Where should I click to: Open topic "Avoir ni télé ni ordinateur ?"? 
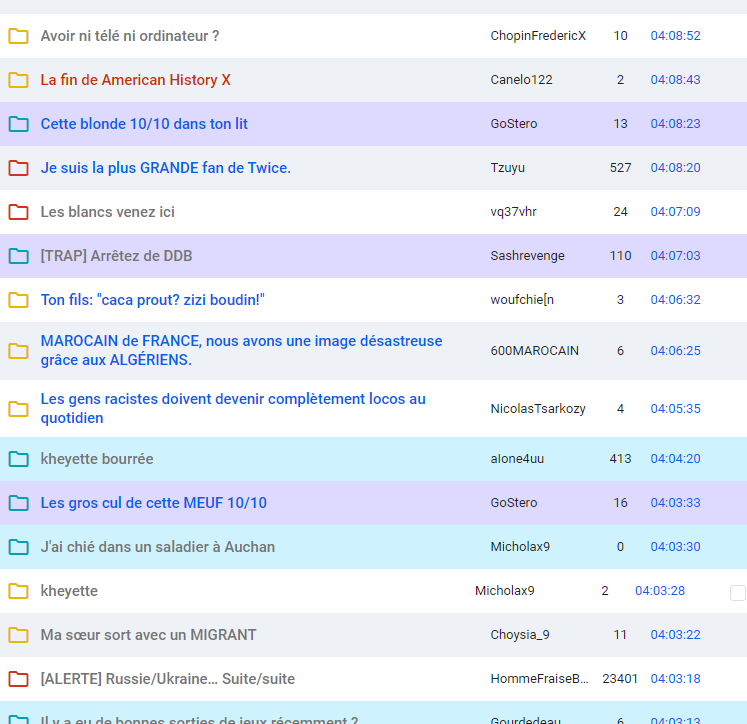(x=130, y=36)
